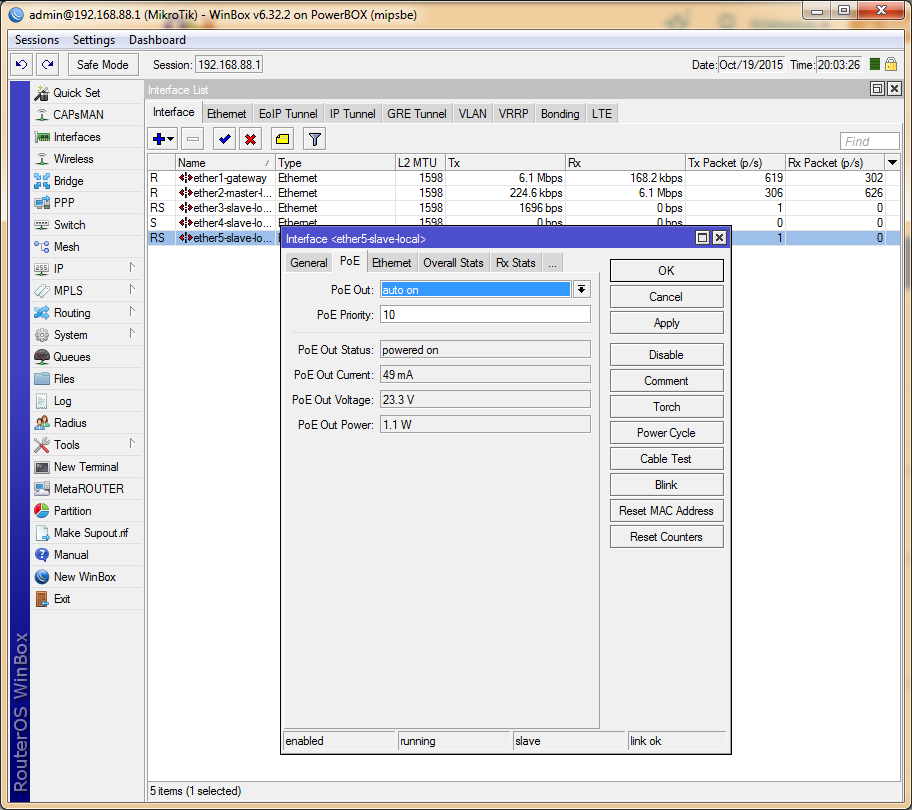Click the PoE Priority input field

pyautogui.click(x=485, y=315)
